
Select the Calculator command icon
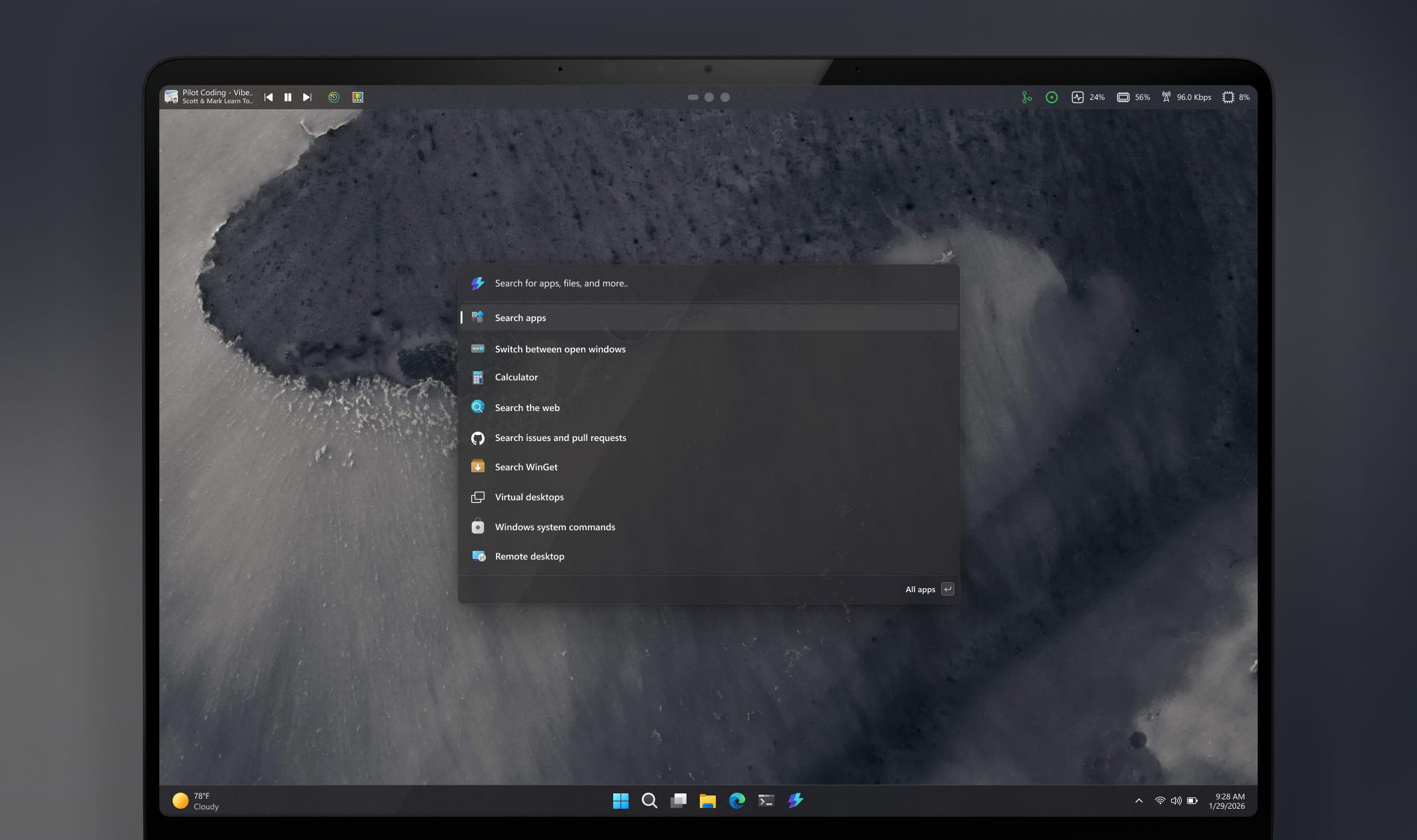click(x=478, y=377)
